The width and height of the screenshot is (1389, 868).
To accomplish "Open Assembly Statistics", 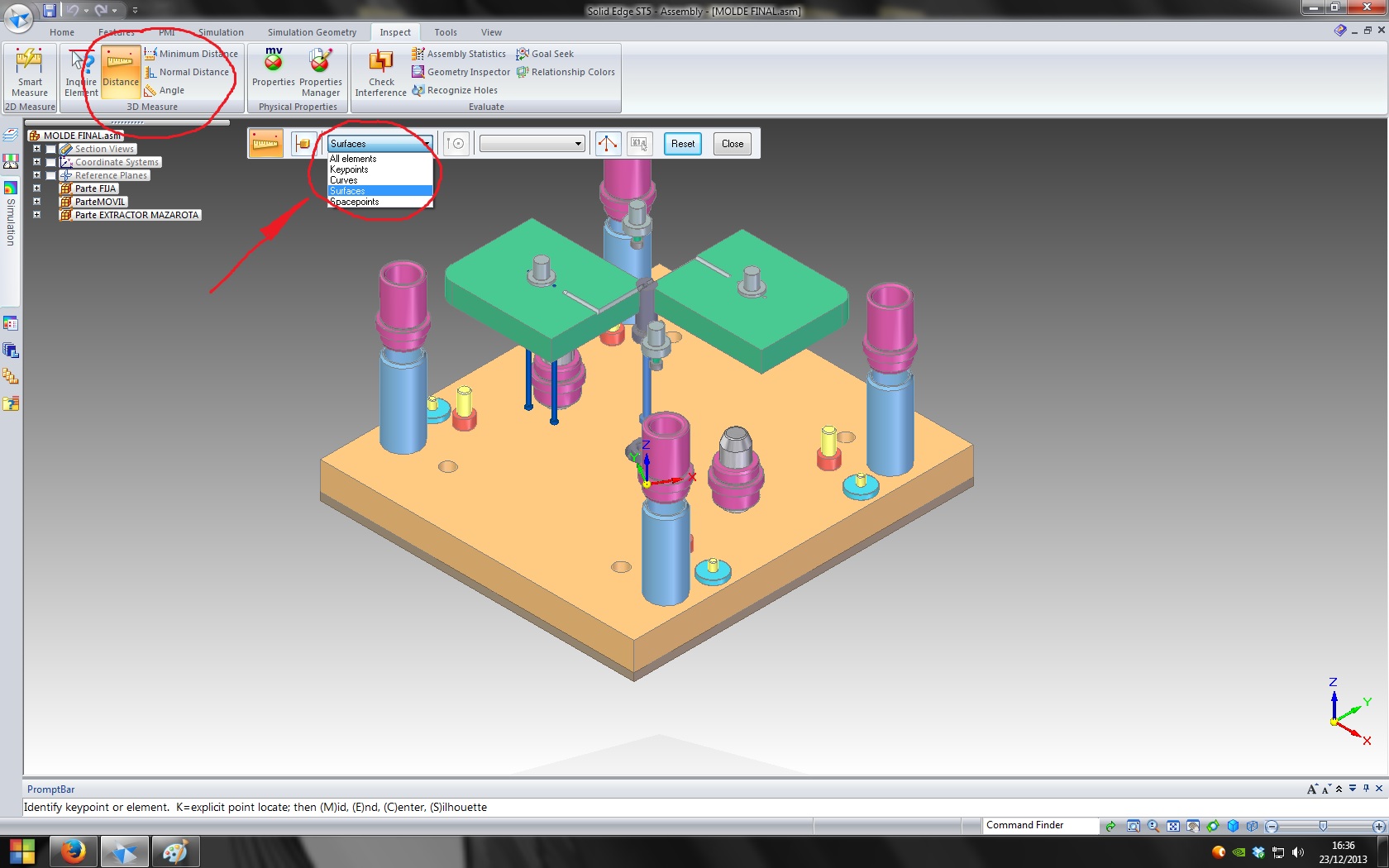I will [459, 54].
